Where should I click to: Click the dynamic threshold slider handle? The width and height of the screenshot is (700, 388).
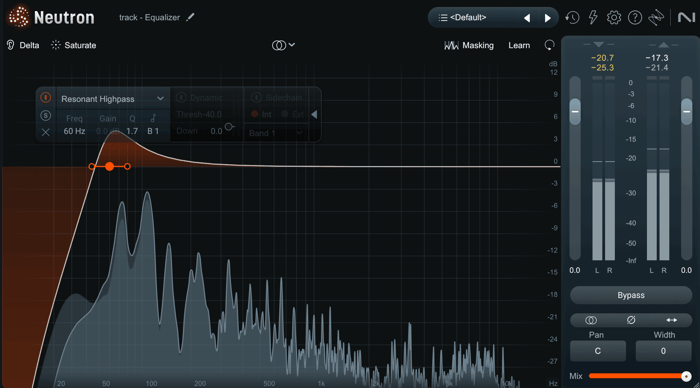tap(229, 127)
